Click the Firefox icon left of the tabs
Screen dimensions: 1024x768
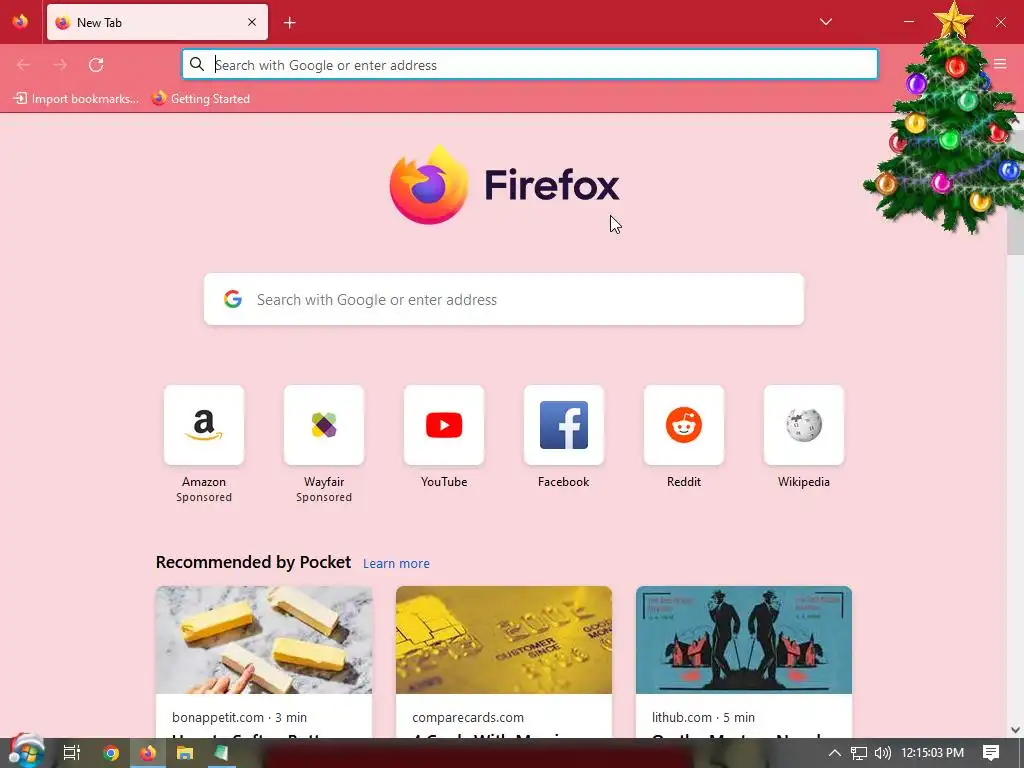[x=20, y=22]
